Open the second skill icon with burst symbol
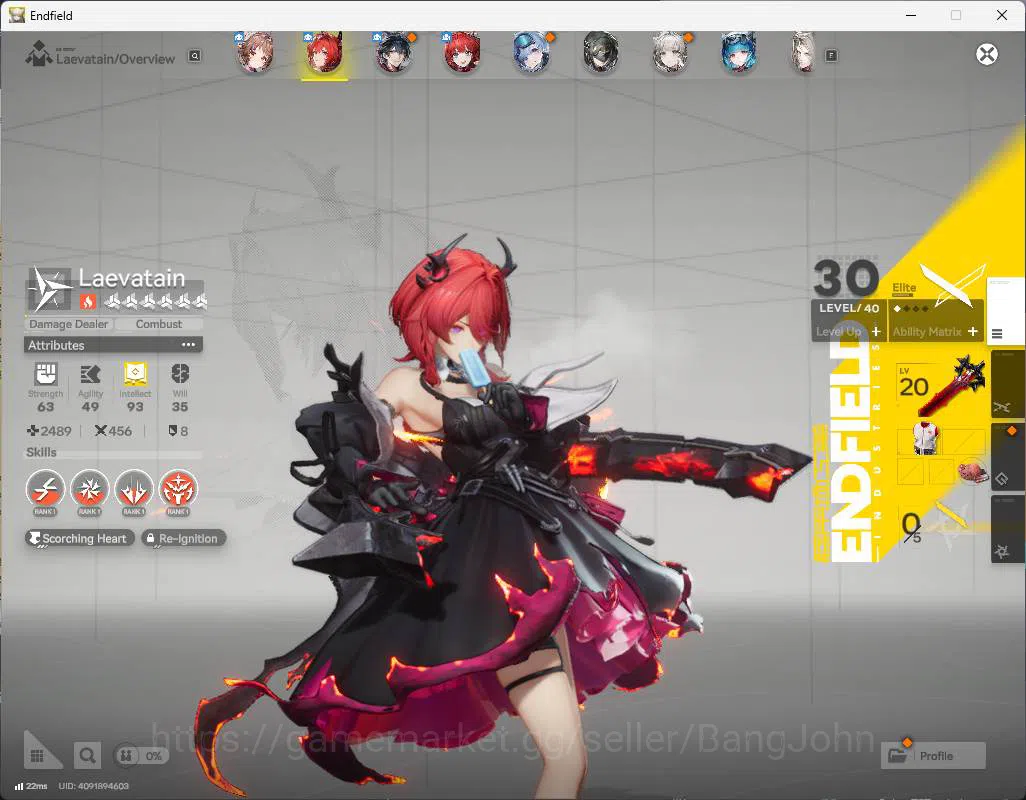Screen dimensions: 1026x800 pos(90,489)
